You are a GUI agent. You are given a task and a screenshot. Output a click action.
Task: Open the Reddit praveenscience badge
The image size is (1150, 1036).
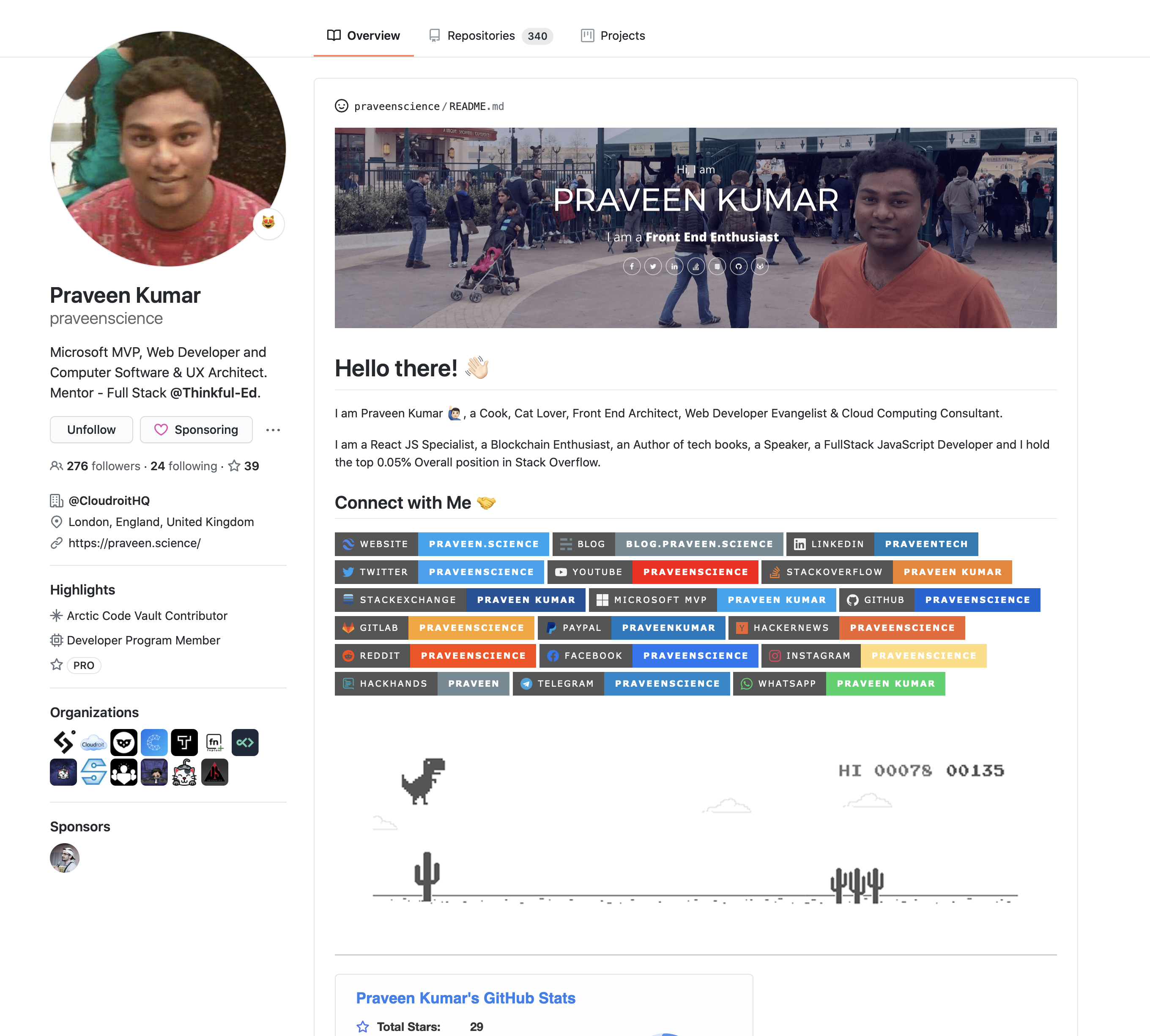coord(435,656)
